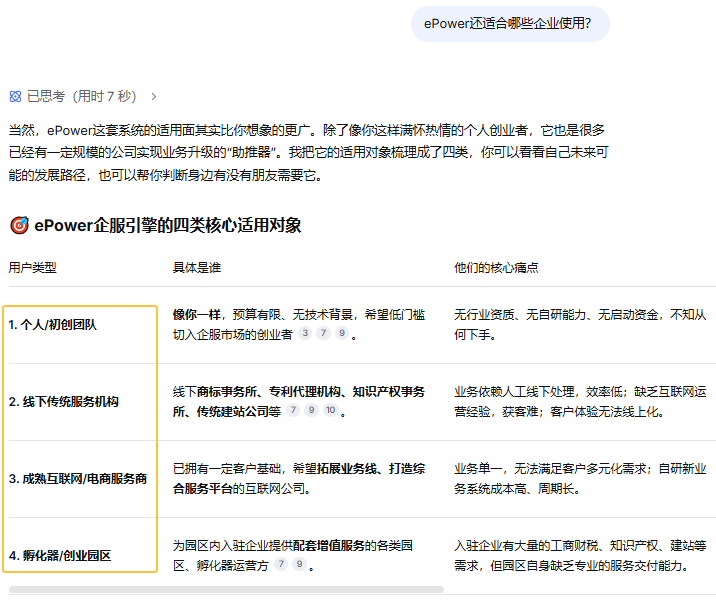Open citation 9 in the 个人/初创团队 row
716x600 pixels.
click(341, 334)
